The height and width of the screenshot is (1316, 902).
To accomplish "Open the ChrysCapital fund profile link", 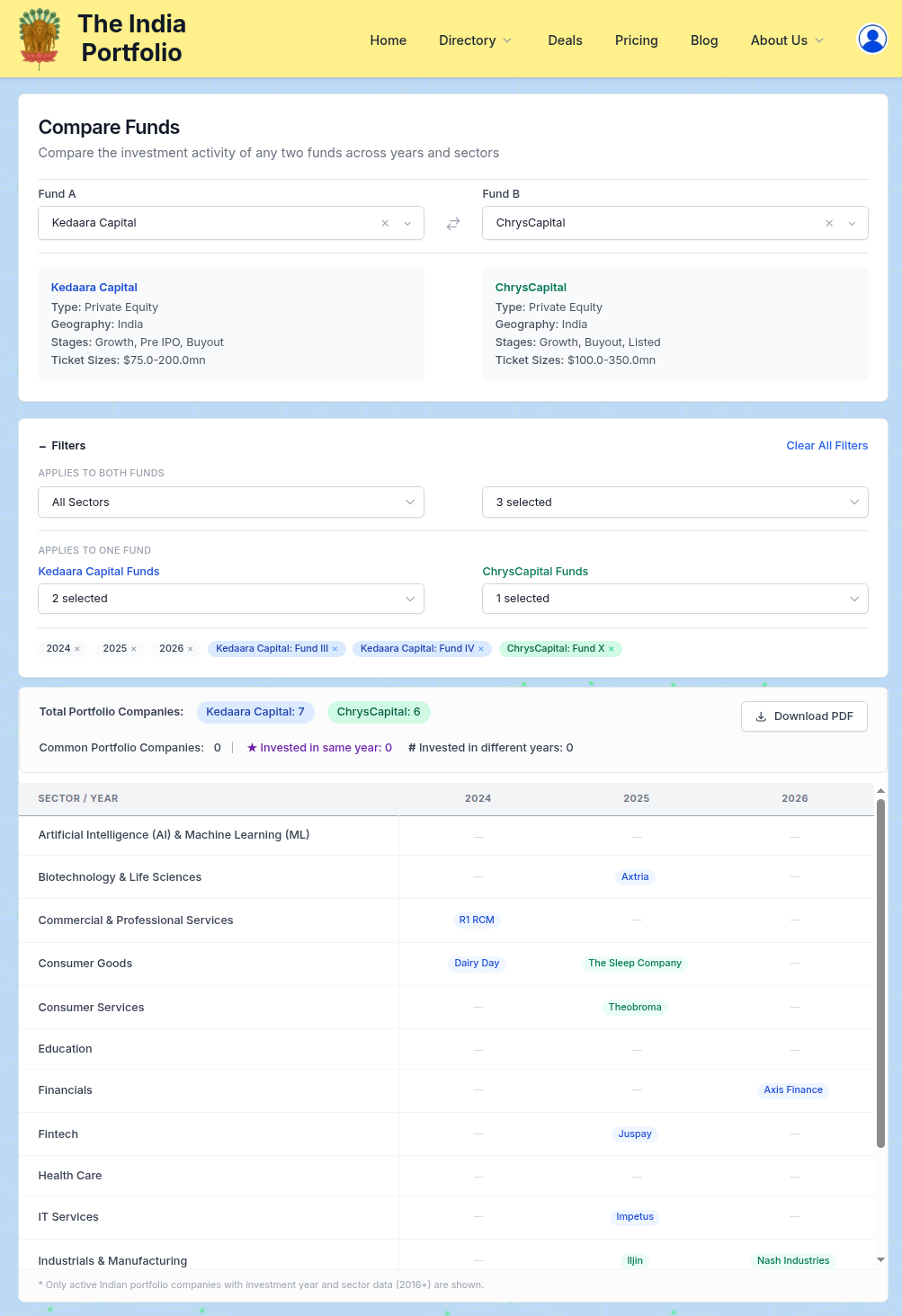I will click(x=531, y=288).
